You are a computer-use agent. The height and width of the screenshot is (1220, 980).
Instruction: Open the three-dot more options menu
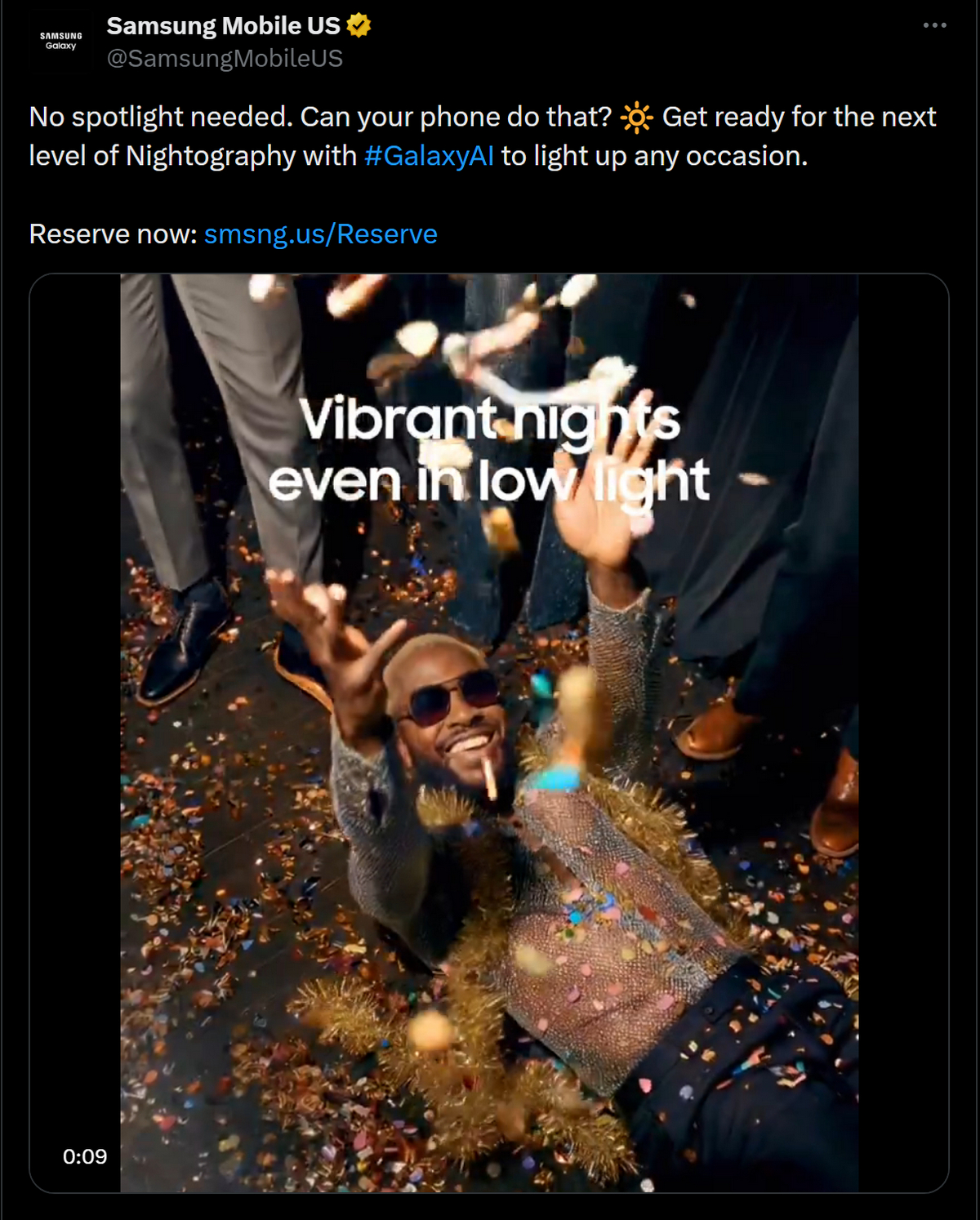[934, 25]
